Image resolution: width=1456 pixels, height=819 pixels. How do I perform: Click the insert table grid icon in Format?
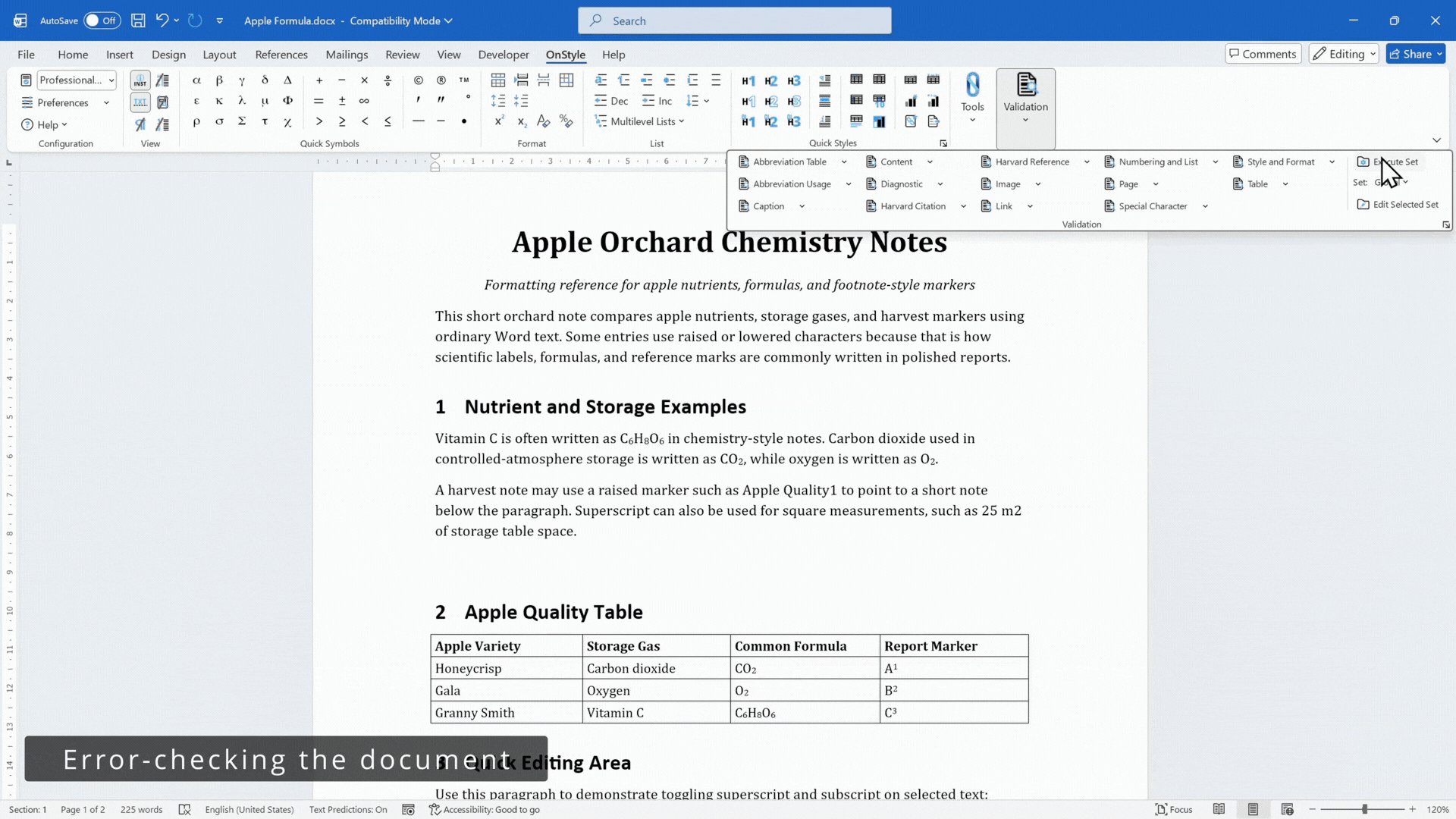coord(498,80)
